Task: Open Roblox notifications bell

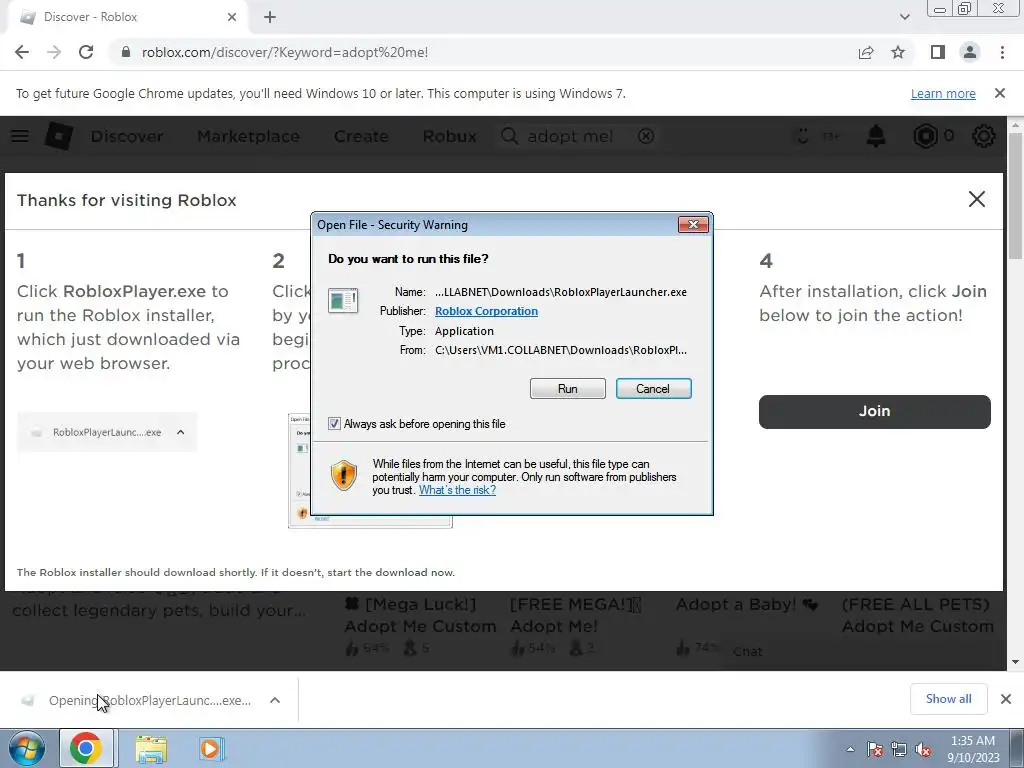Action: click(x=876, y=136)
